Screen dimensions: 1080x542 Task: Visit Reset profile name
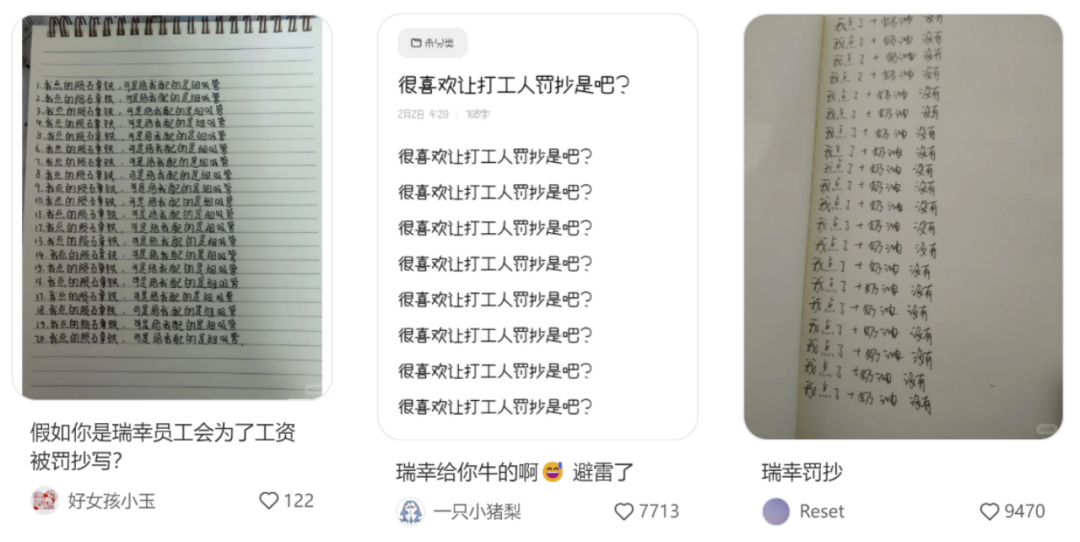coord(822,512)
